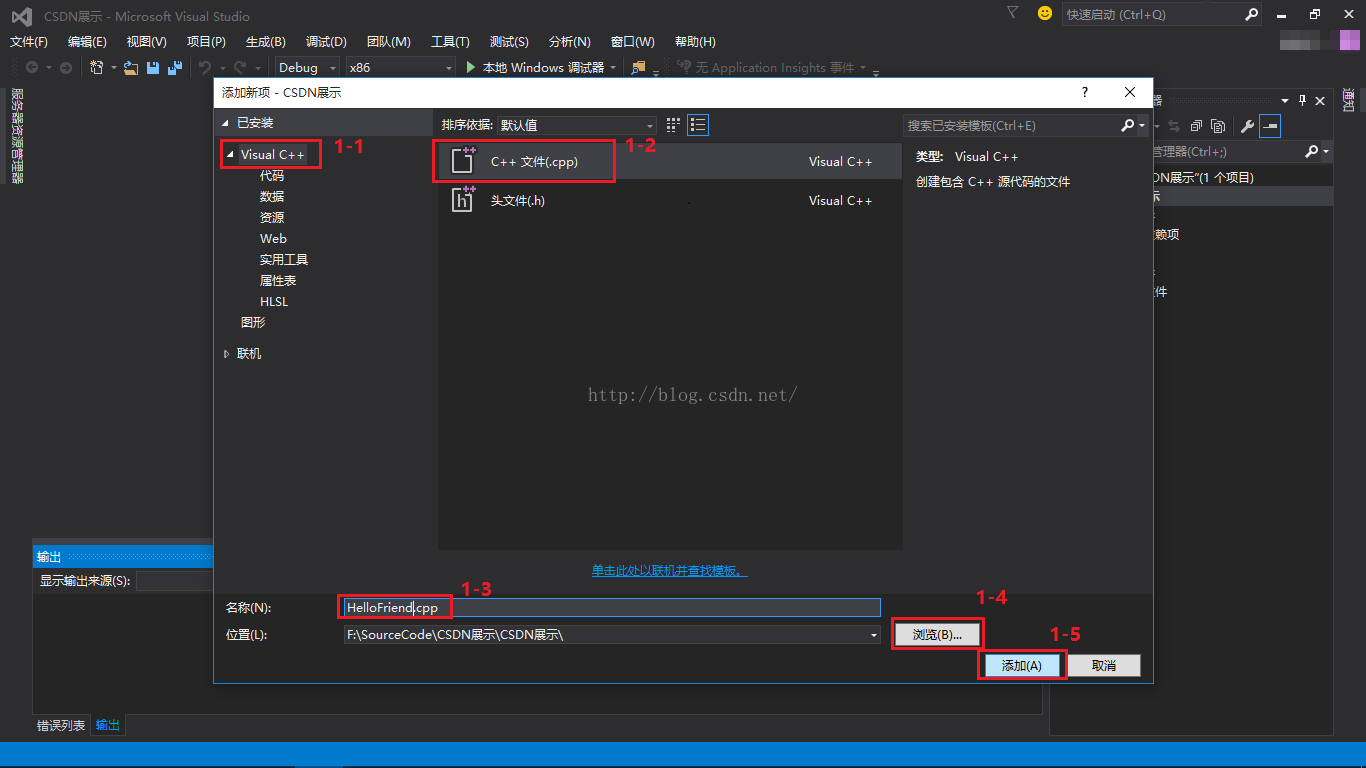1366x768 pixels.
Task: Click the Solution Explorer sync icon
Action: point(1174,126)
